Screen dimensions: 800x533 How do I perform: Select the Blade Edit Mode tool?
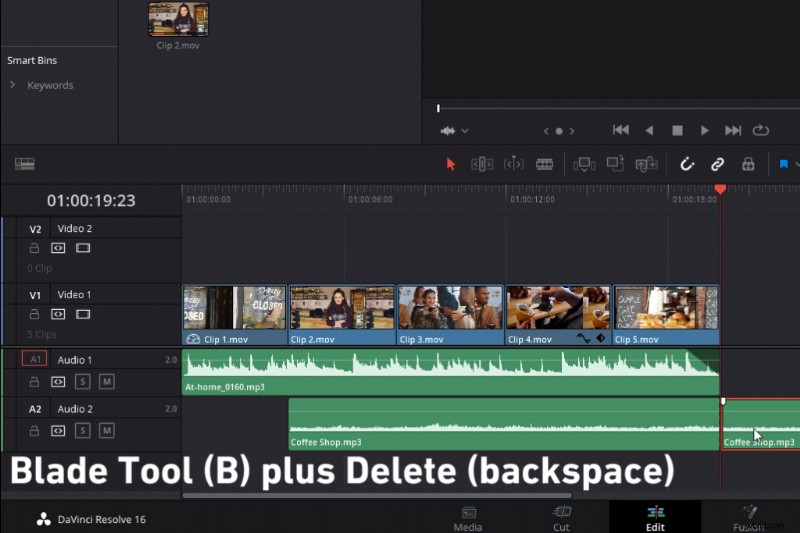tap(544, 164)
